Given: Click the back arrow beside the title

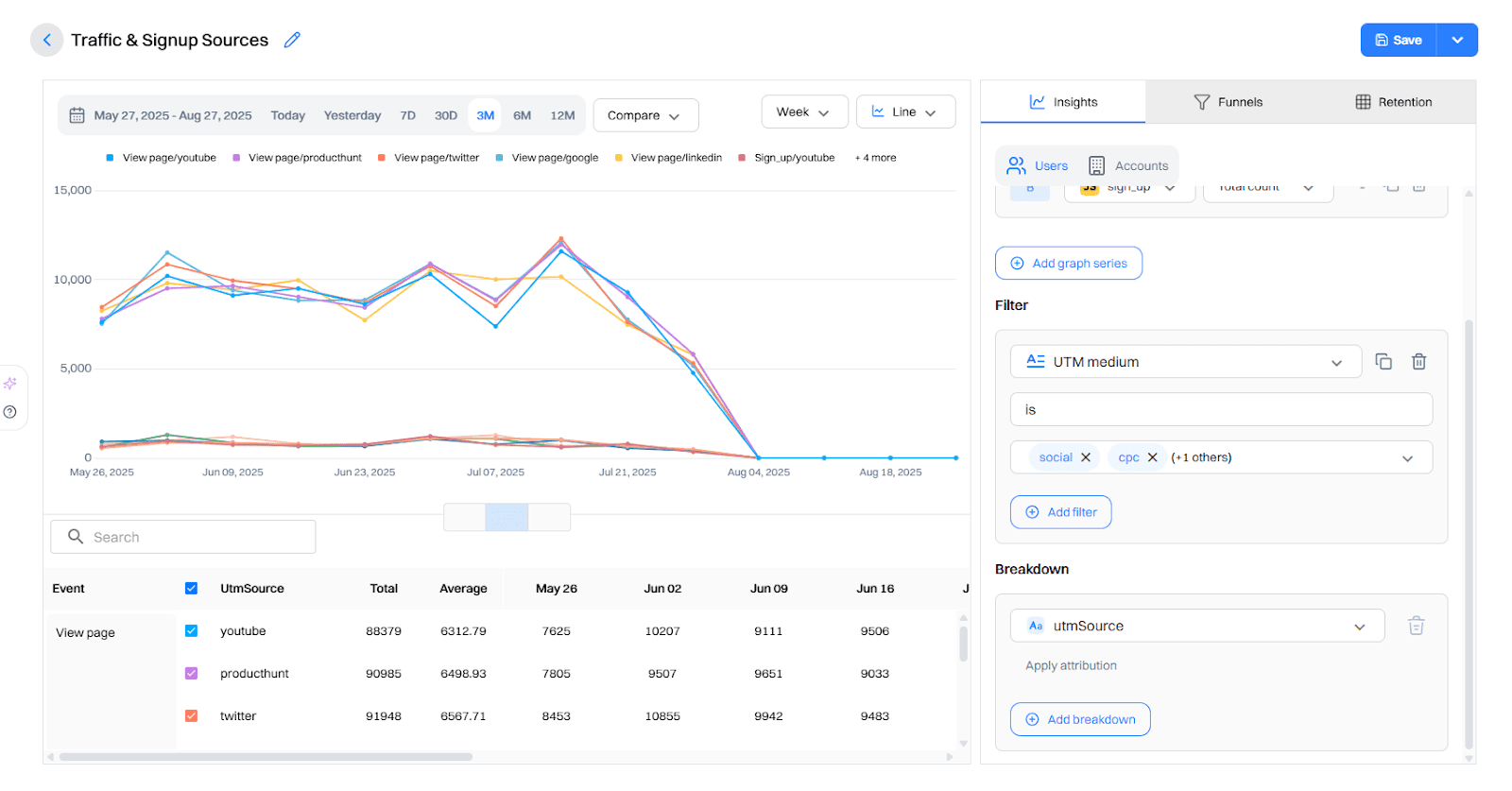Looking at the screenshot, I should pos(46,40).
